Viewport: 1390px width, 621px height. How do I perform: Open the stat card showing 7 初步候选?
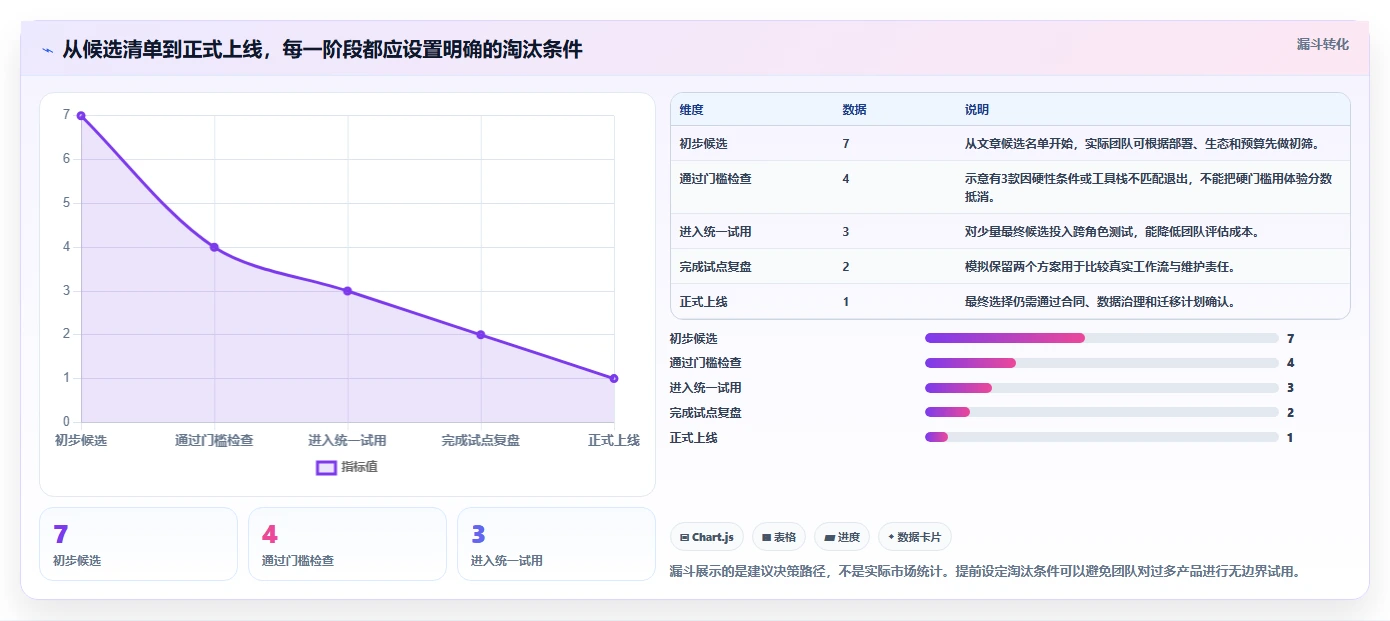tap(138, 544)
